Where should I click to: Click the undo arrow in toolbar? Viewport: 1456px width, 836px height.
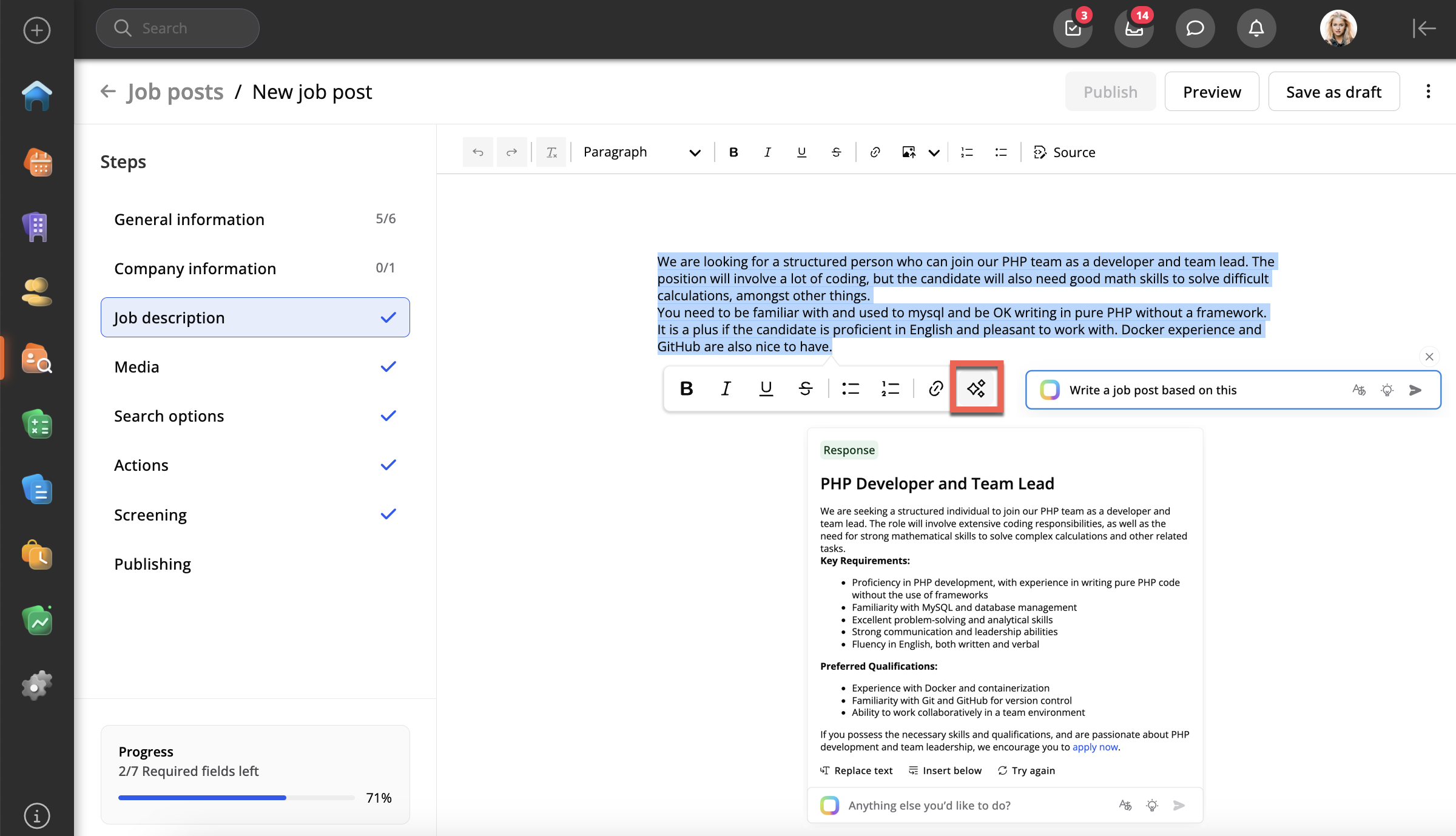[x=478, y=152]
